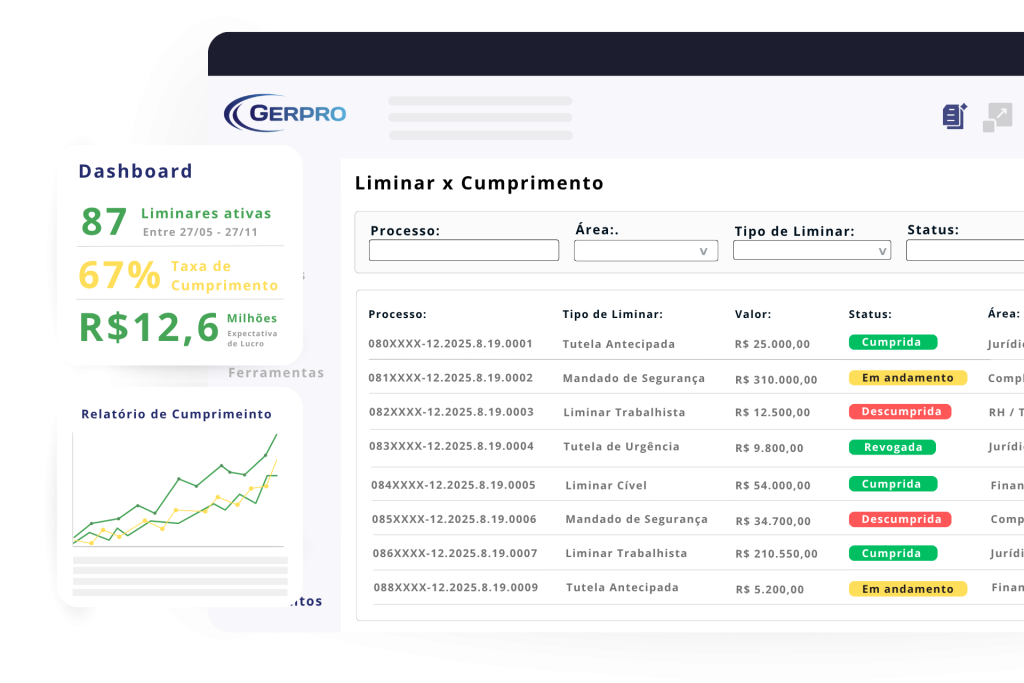Select the Liminar Cível row entry
The width and height of the screenshot is (1024, 683).
tap(606, 485)
